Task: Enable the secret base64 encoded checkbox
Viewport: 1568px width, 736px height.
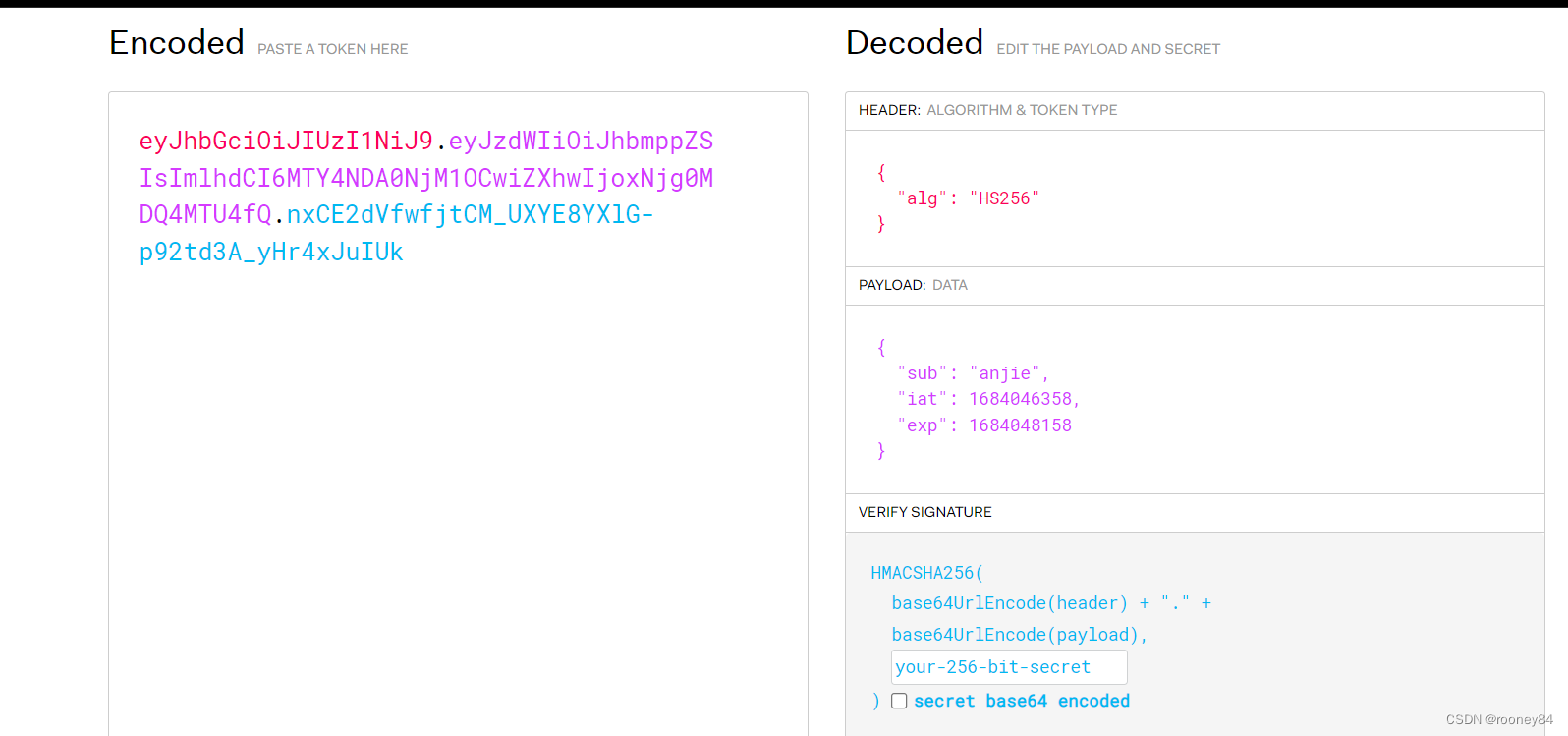Action: (x=899, y=701)
